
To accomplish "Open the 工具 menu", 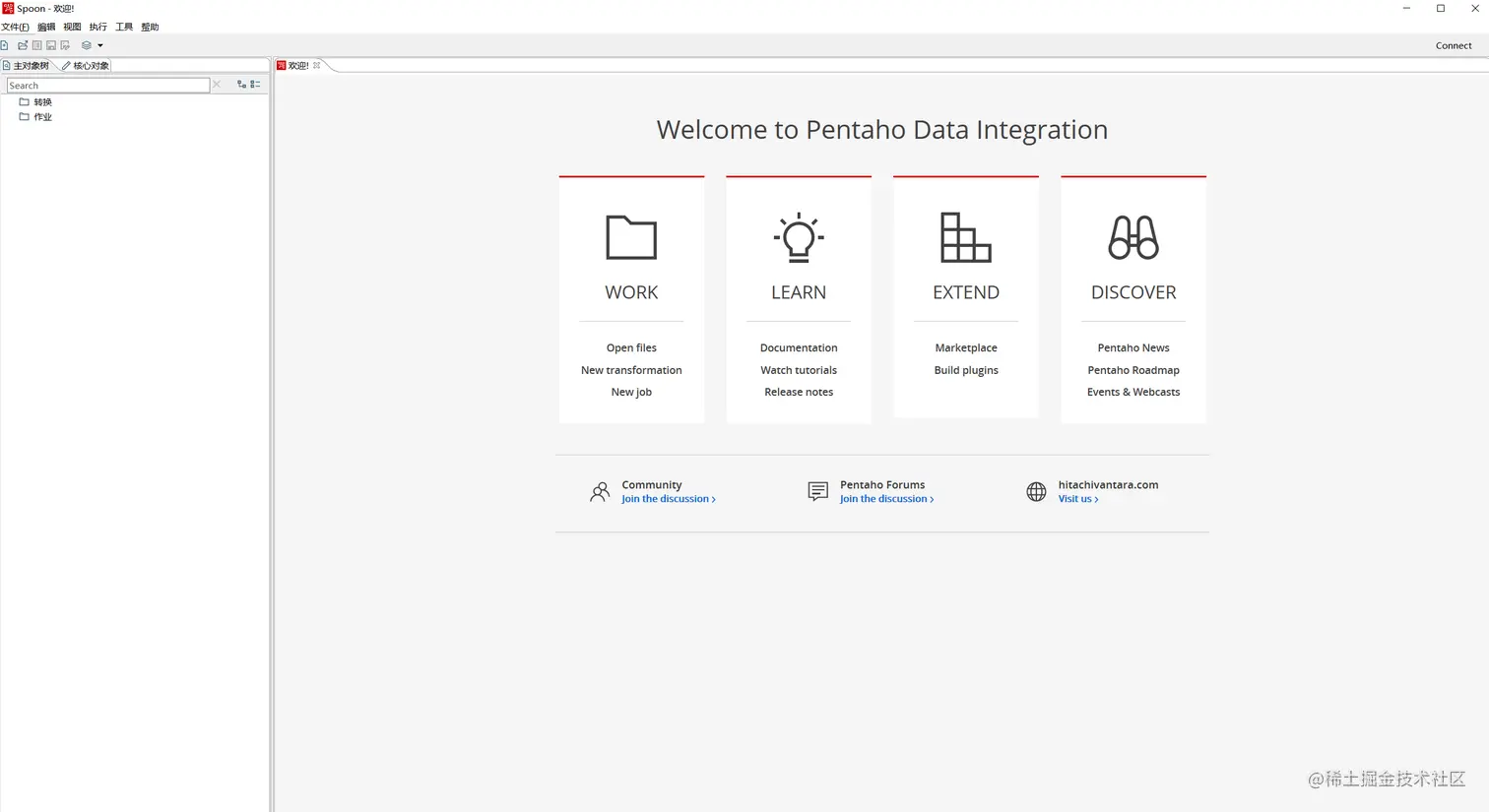I will [124, 27].
